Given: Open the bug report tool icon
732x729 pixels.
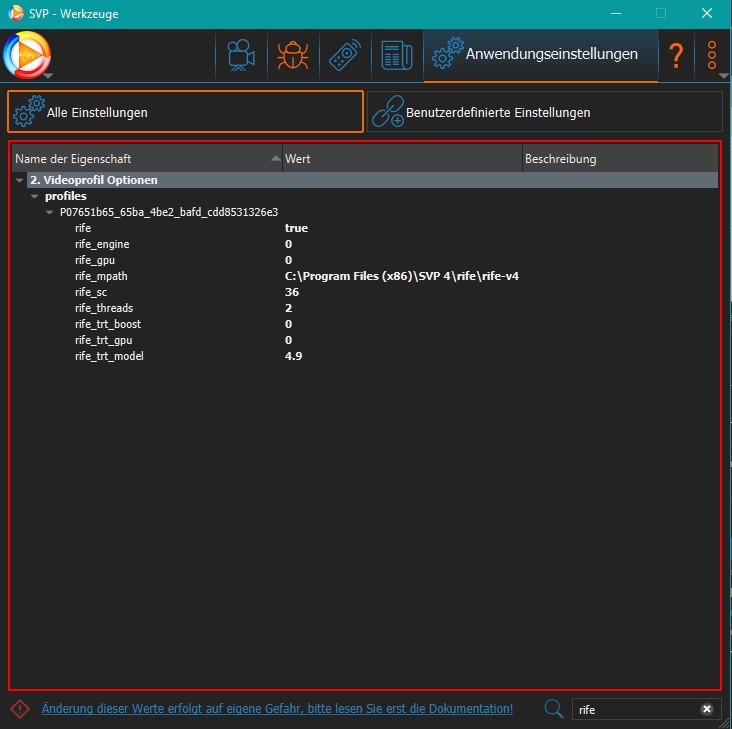Looking at the screenshot, I should 292,55.
